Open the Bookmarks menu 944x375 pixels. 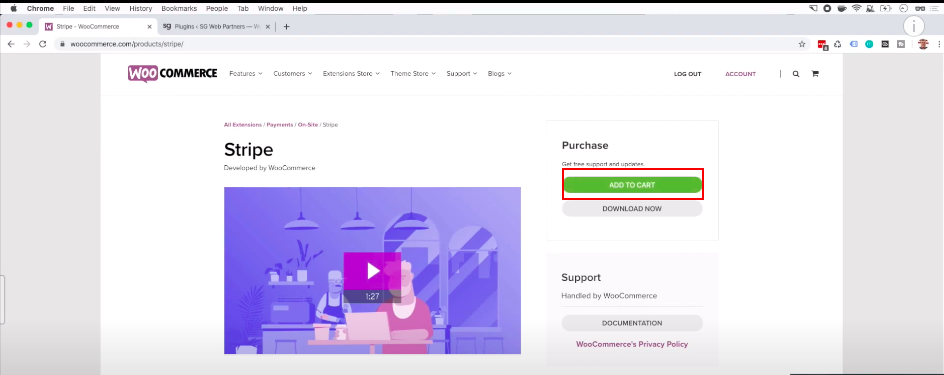coord(179,8)
